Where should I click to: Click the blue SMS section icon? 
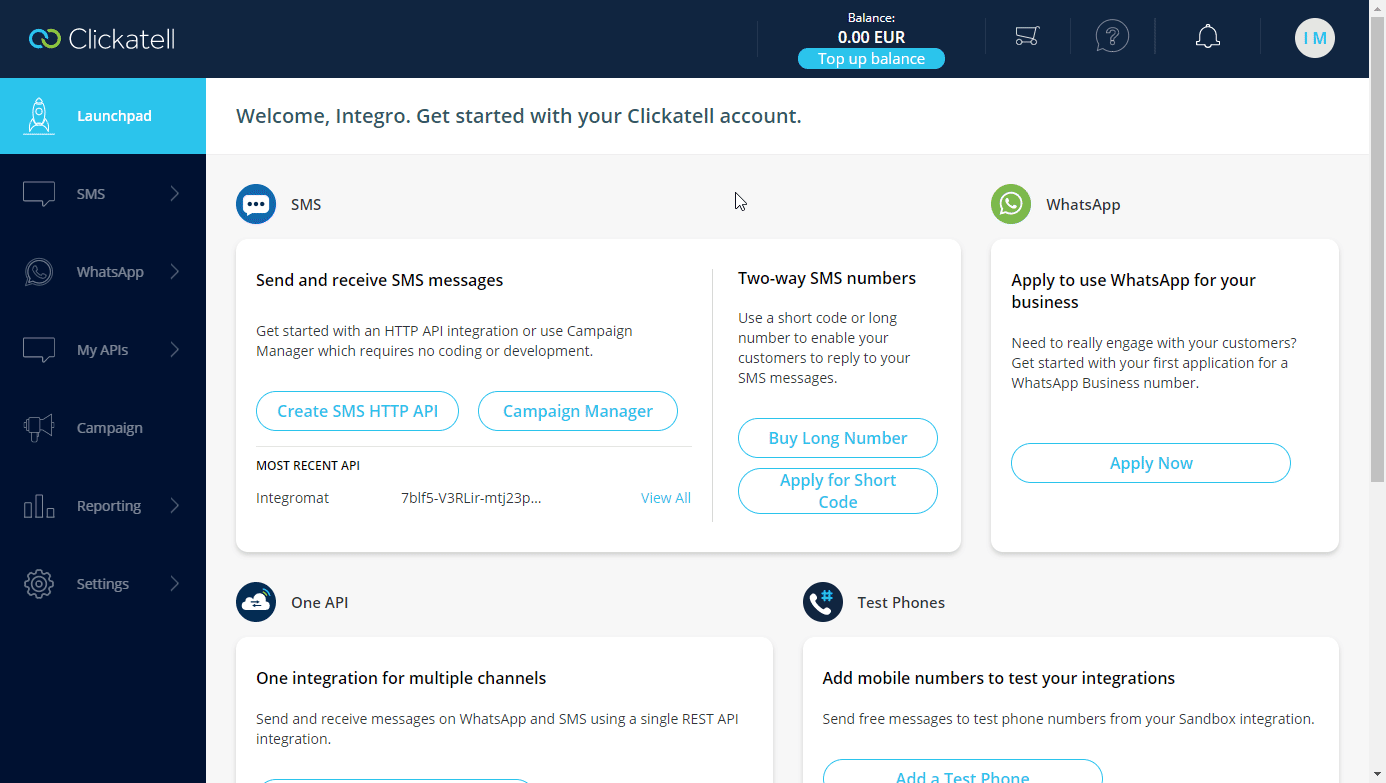coord(256,204)
